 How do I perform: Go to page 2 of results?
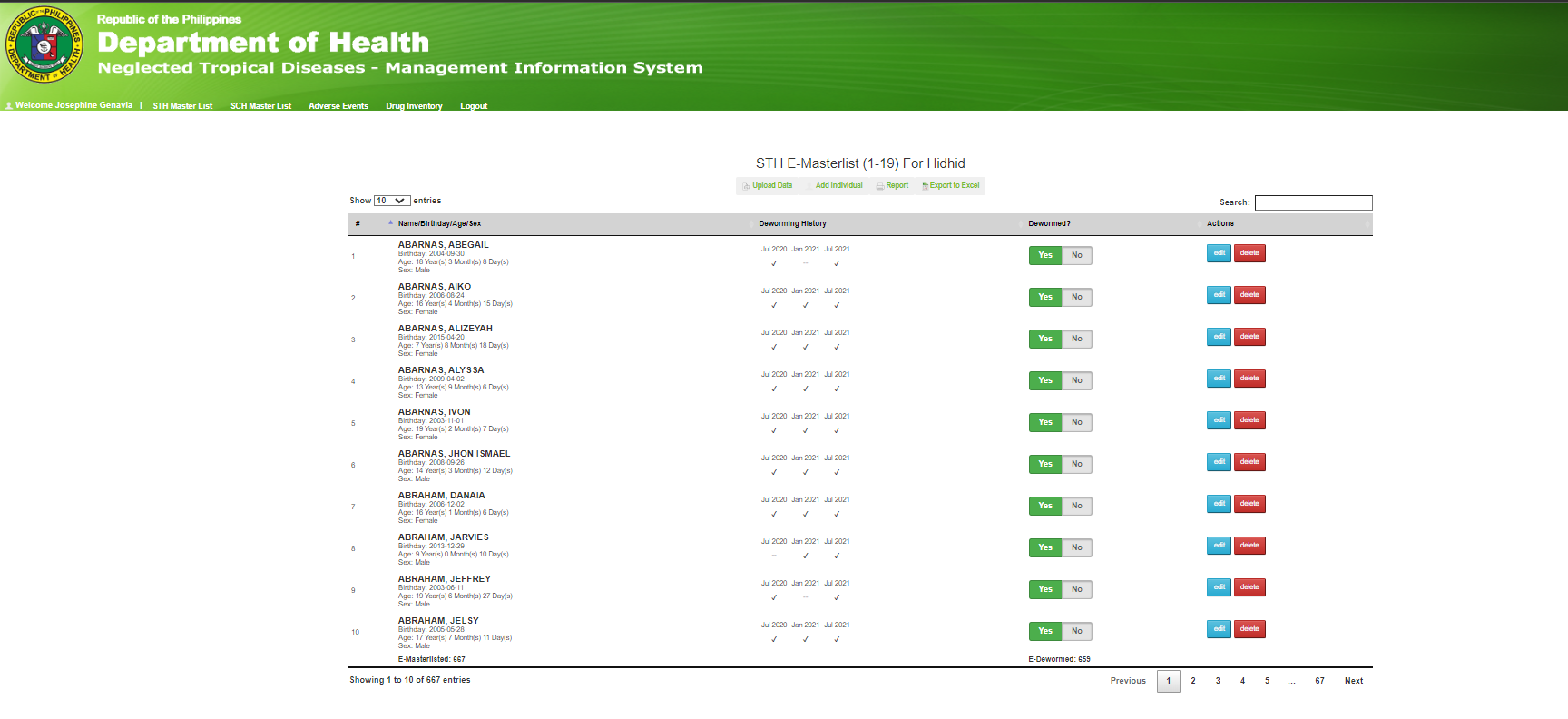point(1193,681)
